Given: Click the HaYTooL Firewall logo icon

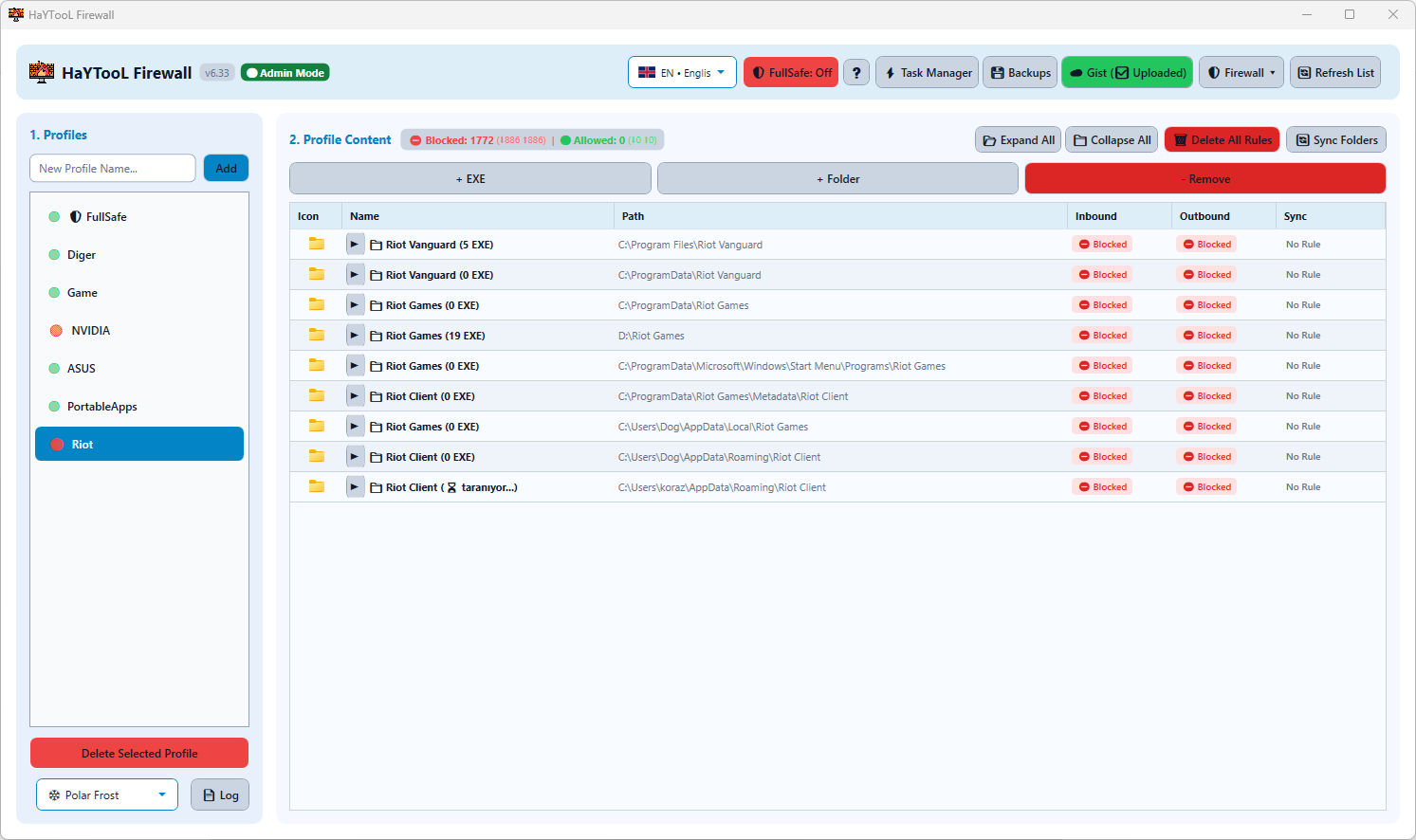Looking at the screenshot, I should coord(42,72).
